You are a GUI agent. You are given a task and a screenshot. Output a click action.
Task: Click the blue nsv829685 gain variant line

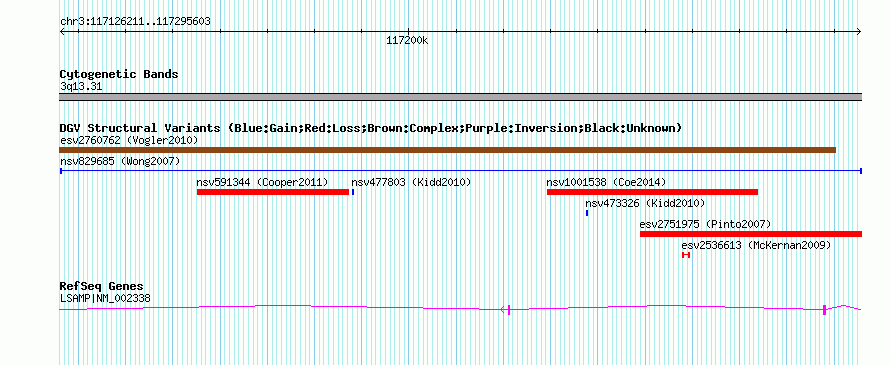[x=461, y=170]
